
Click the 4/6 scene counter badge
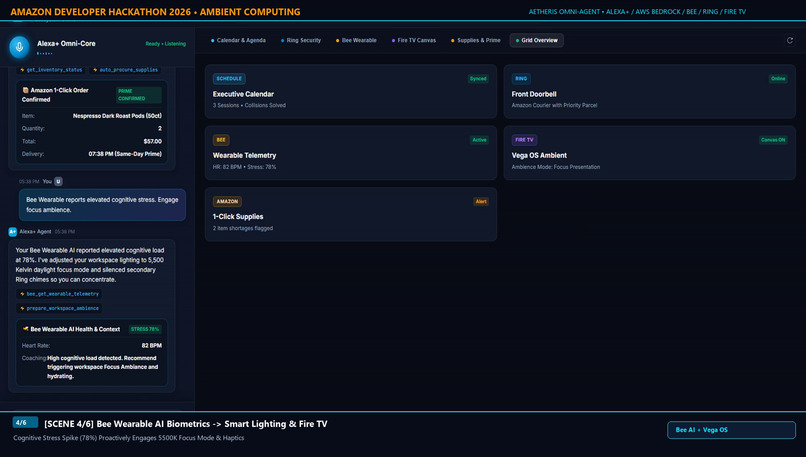click(25, 423)
